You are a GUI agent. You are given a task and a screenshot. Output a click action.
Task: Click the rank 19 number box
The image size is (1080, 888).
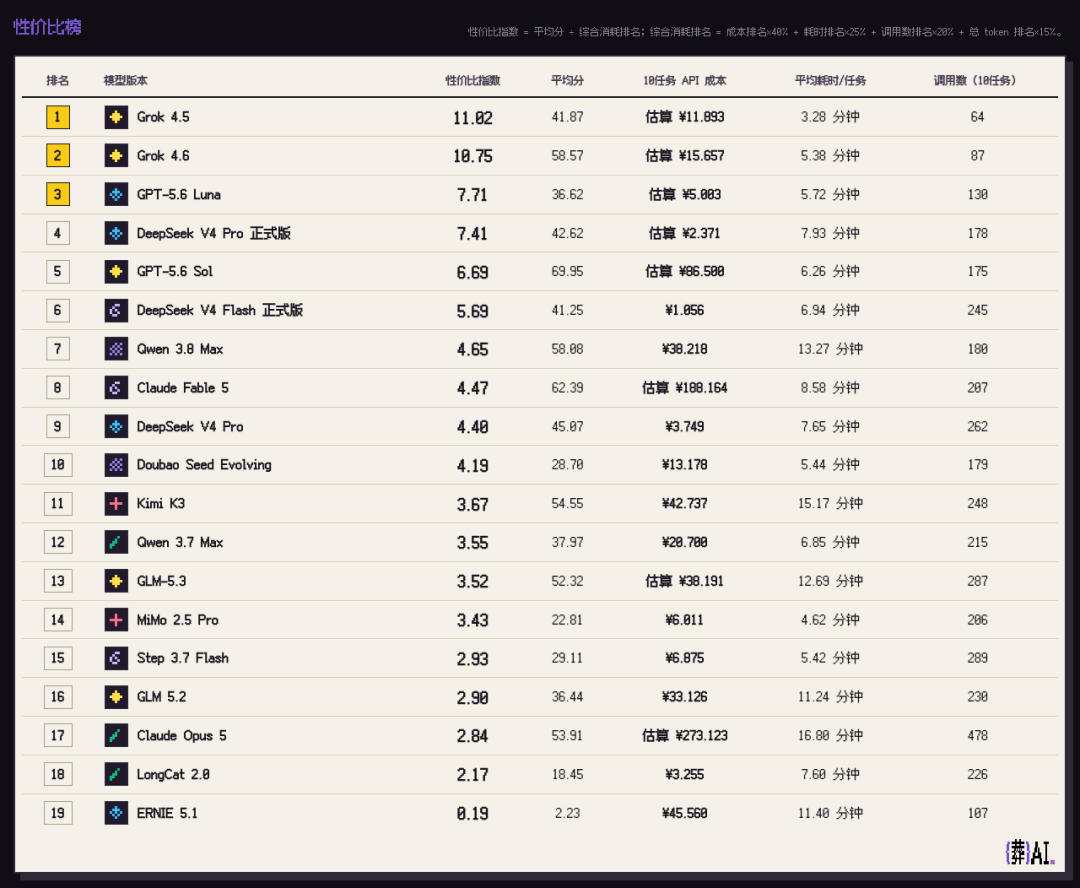pos(57,813)
